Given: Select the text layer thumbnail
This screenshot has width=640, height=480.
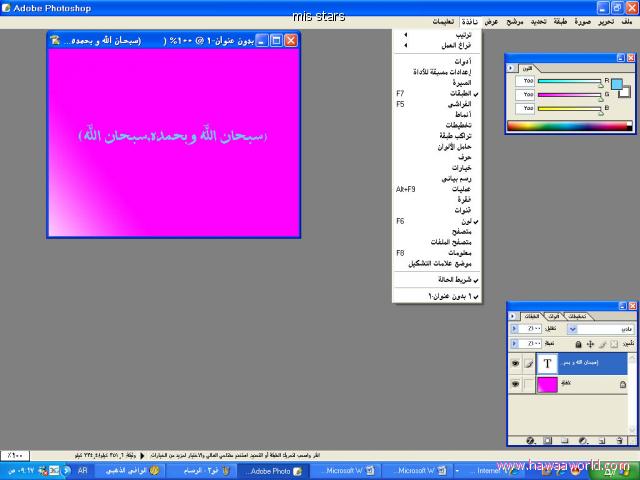Looking at the screenshot, I should [x=548, y=364].
